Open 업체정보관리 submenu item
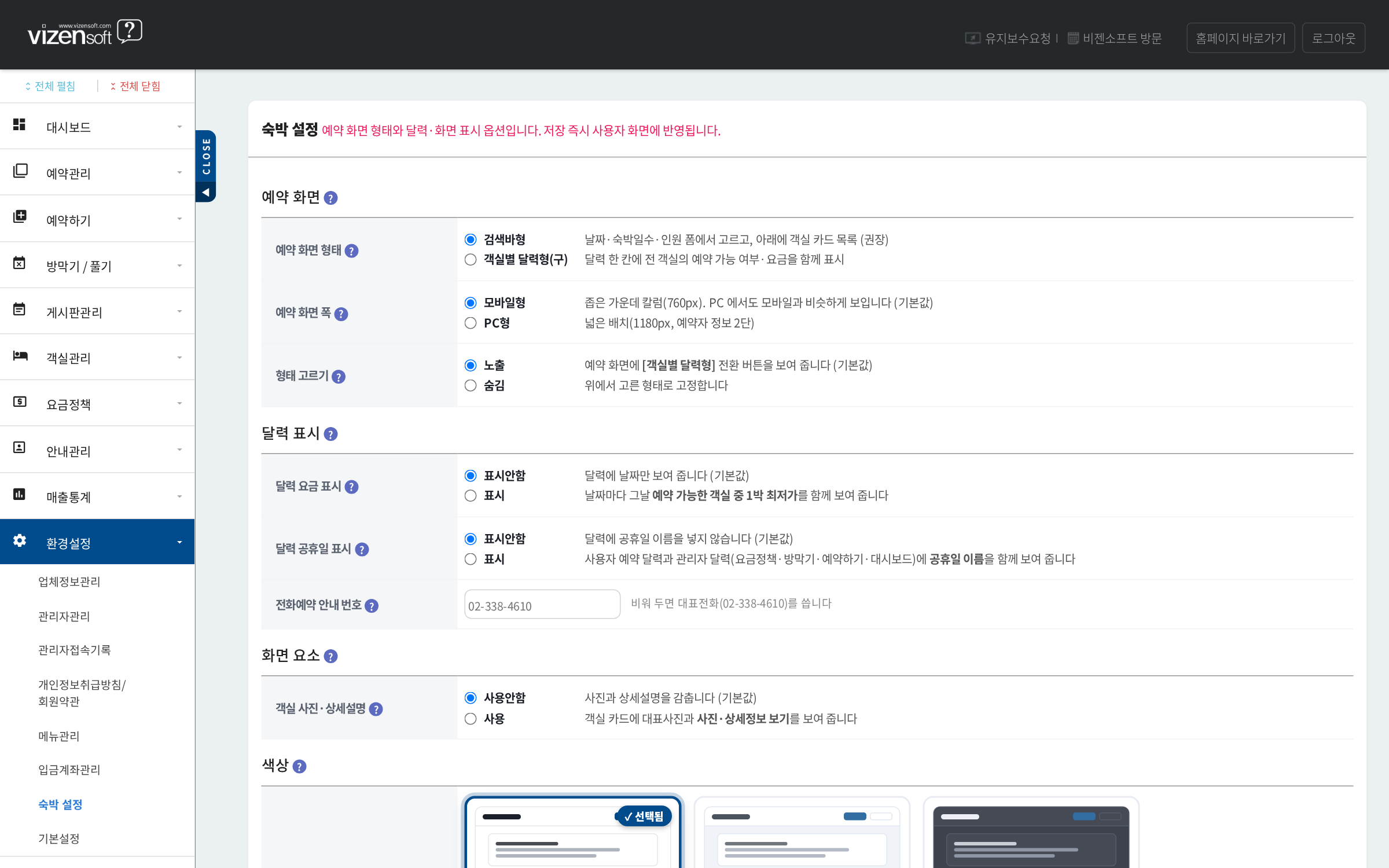Image resolution: width=1389 pixels, height=868 pixels. [69, 582]
